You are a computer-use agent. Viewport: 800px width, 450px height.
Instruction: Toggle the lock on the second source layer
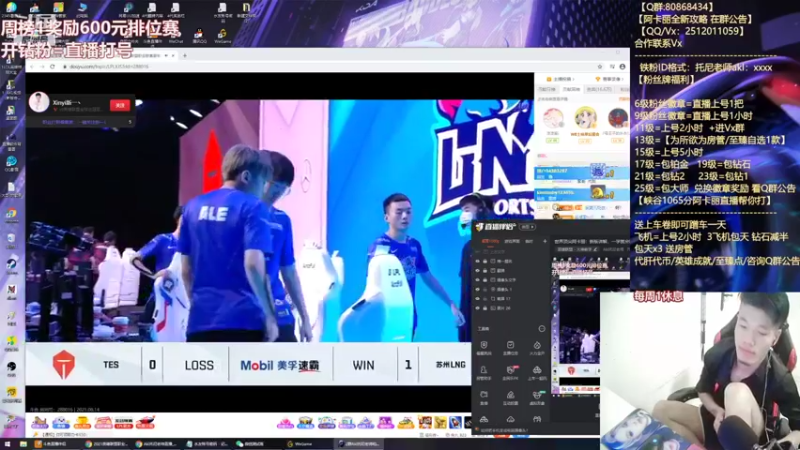485,270
